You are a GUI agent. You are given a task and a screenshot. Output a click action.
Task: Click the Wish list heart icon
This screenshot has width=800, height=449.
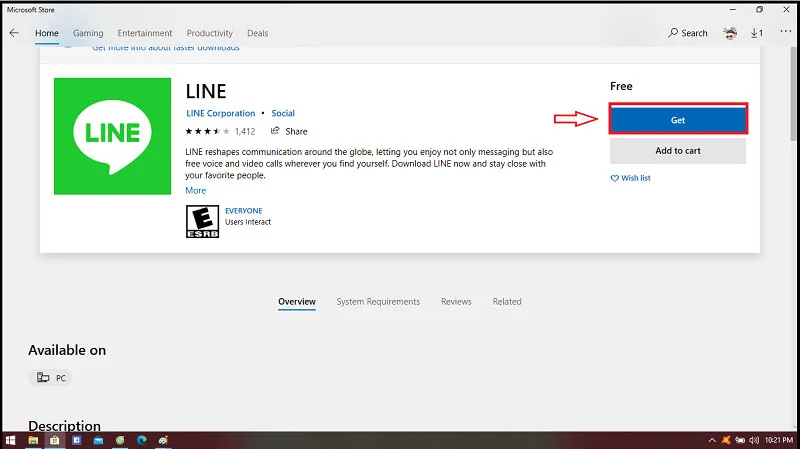tap(614, 178)
